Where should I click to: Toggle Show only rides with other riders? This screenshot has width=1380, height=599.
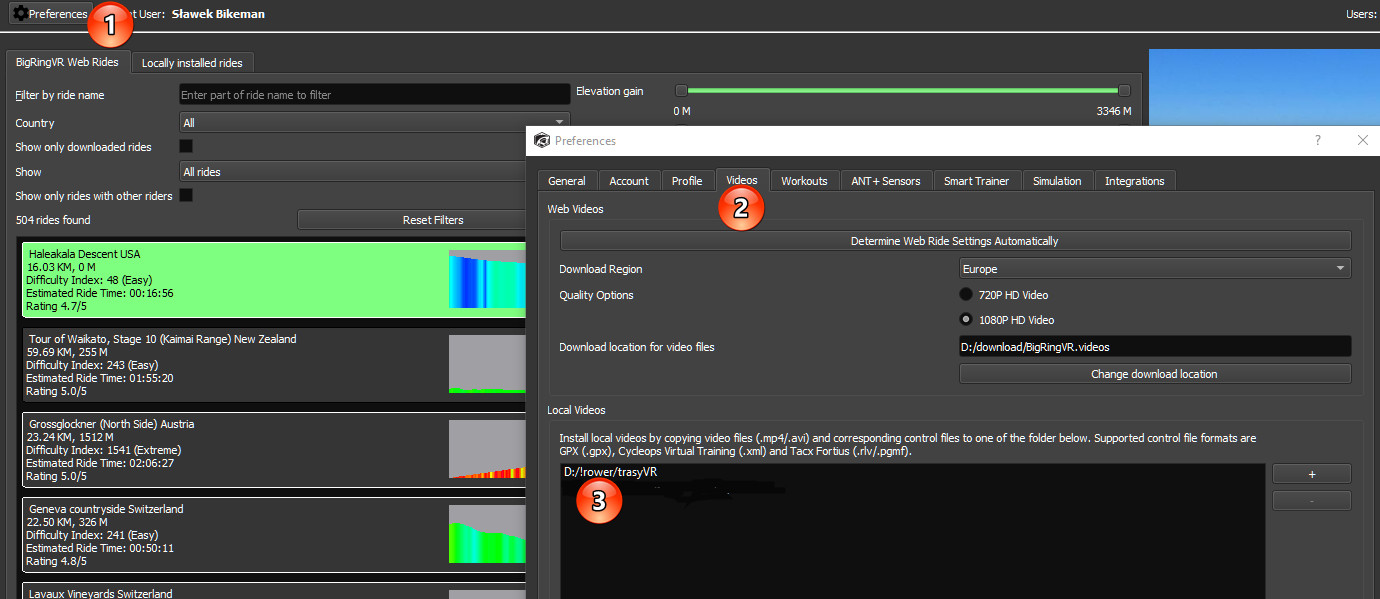[186, 195]
